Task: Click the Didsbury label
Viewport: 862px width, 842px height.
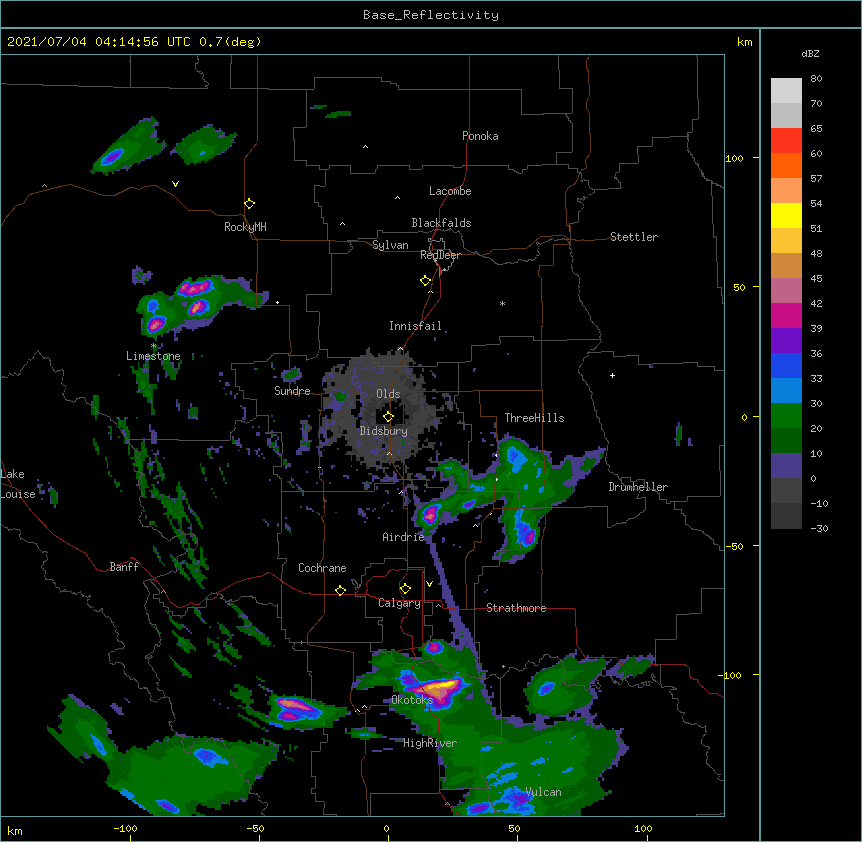Action: click(x=384, y=431)
